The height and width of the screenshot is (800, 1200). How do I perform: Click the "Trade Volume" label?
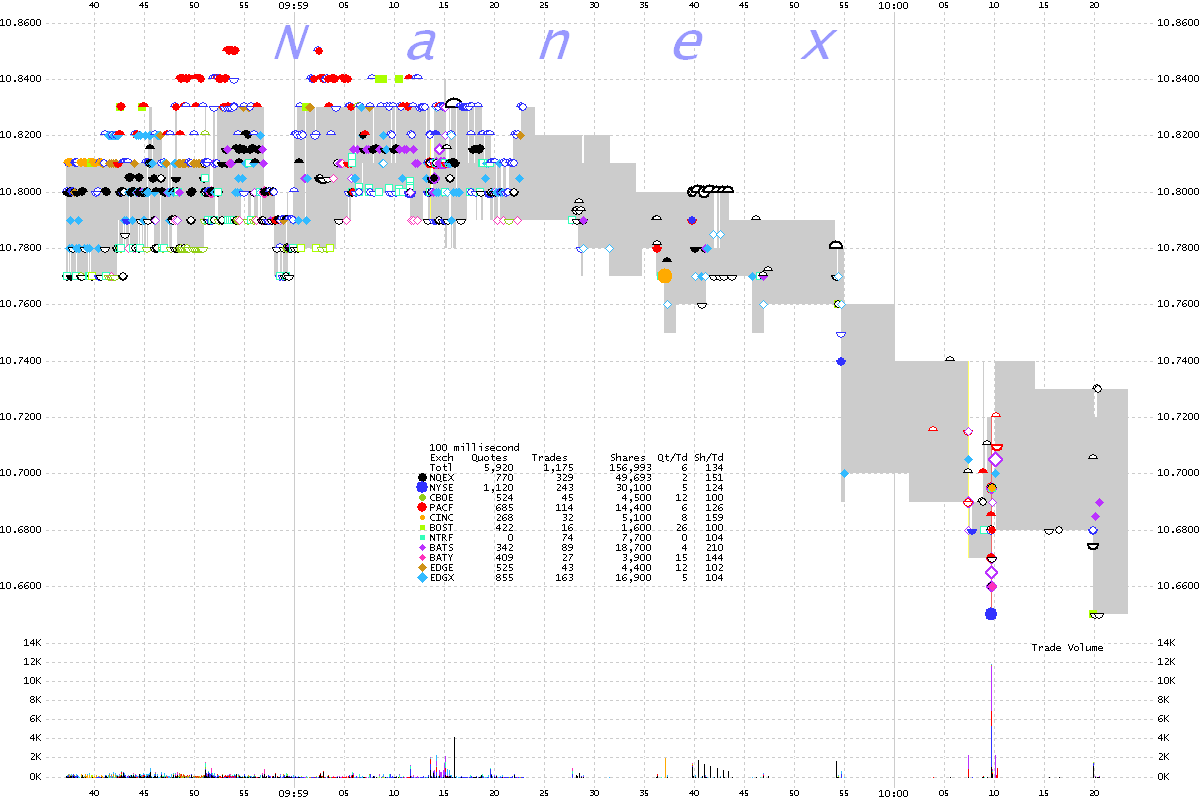click(x=1067, y=648)
